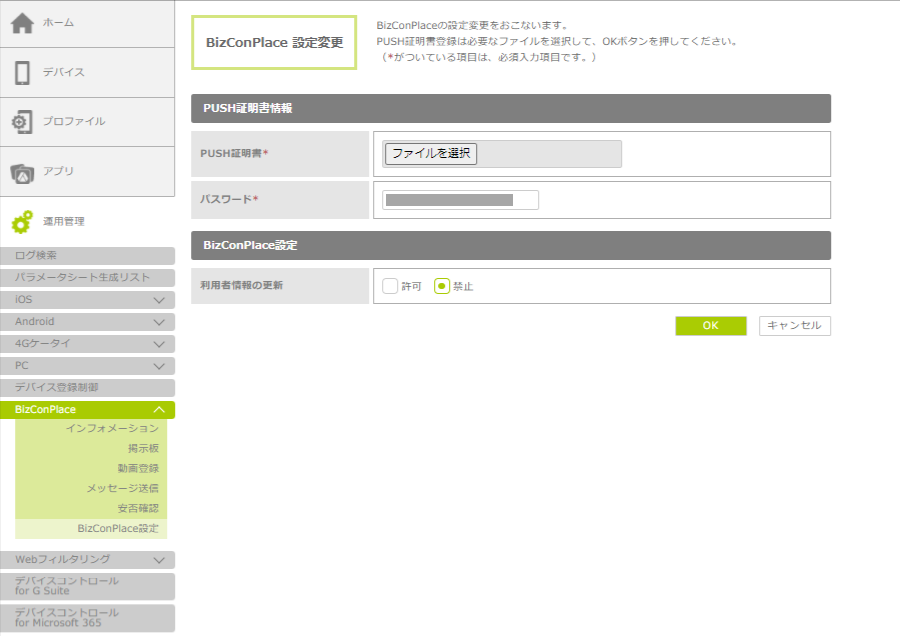Open the 安否確認 submenu item
Image resolution: width=900 pixels, height=636 pixels.
pyautogui.click(x=137, y=508)
